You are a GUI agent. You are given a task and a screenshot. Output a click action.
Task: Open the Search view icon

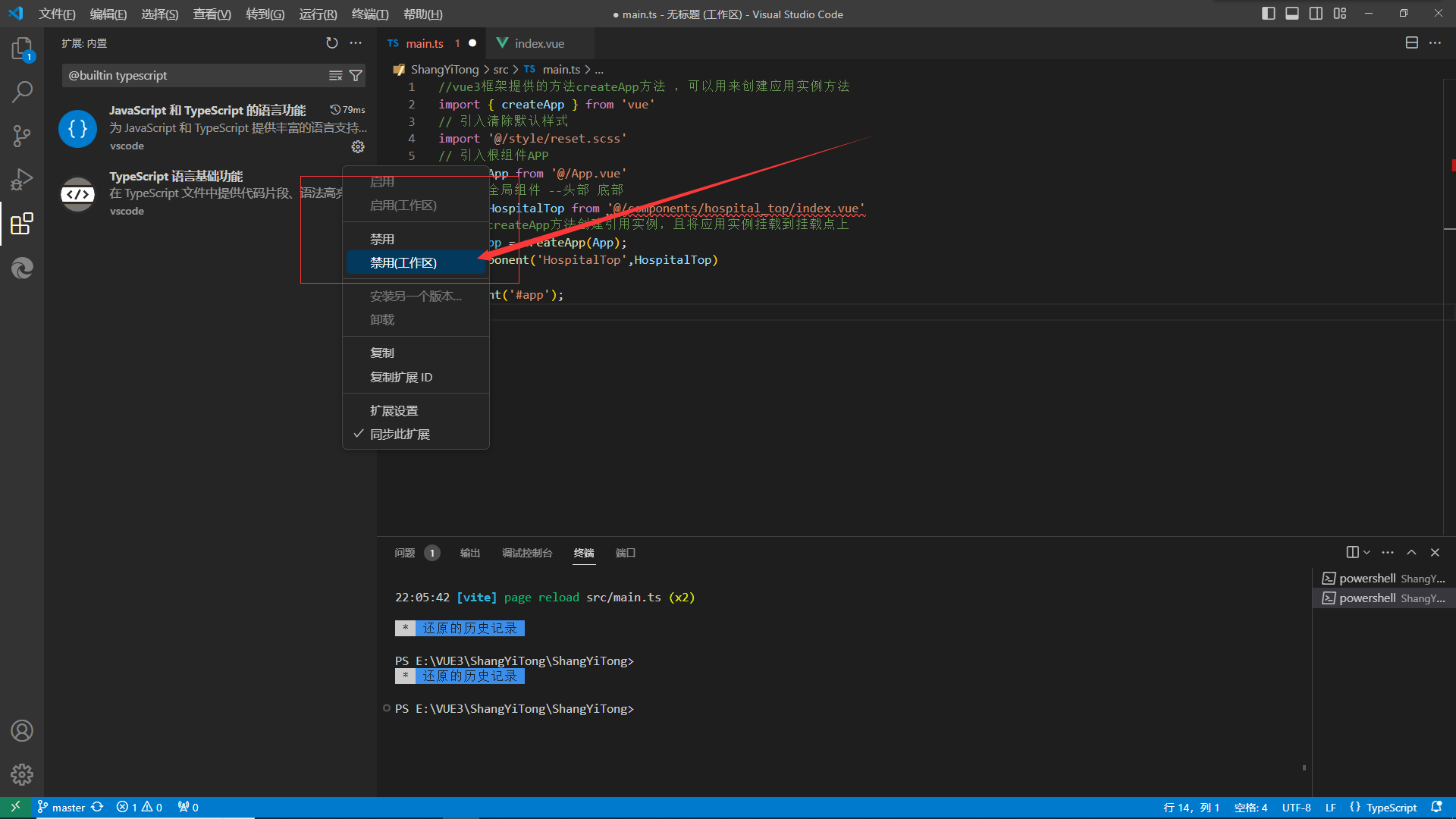(22, 93)
